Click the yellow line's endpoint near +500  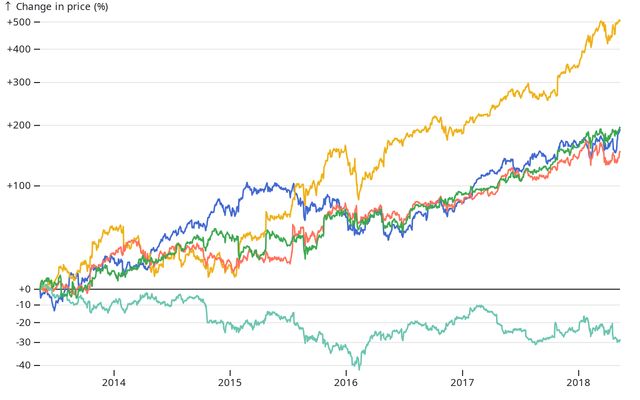click(619, 21)
